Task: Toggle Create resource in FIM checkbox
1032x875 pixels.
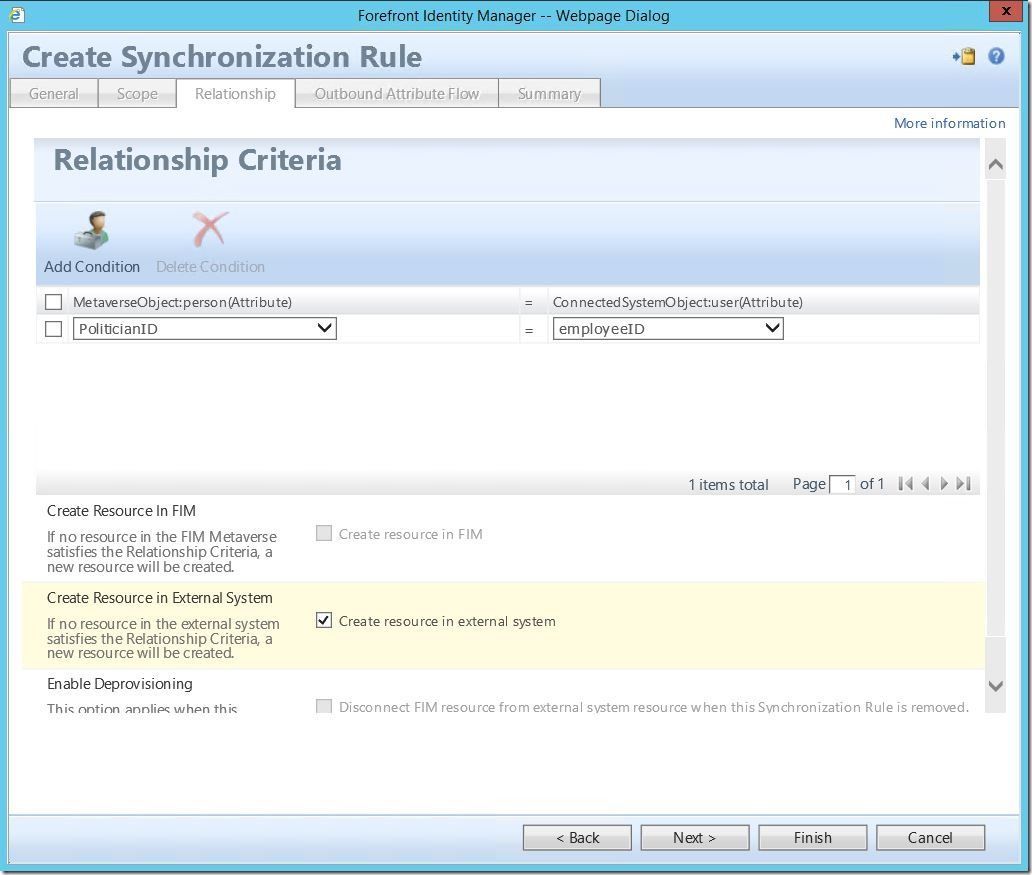Action: [324, 533]
